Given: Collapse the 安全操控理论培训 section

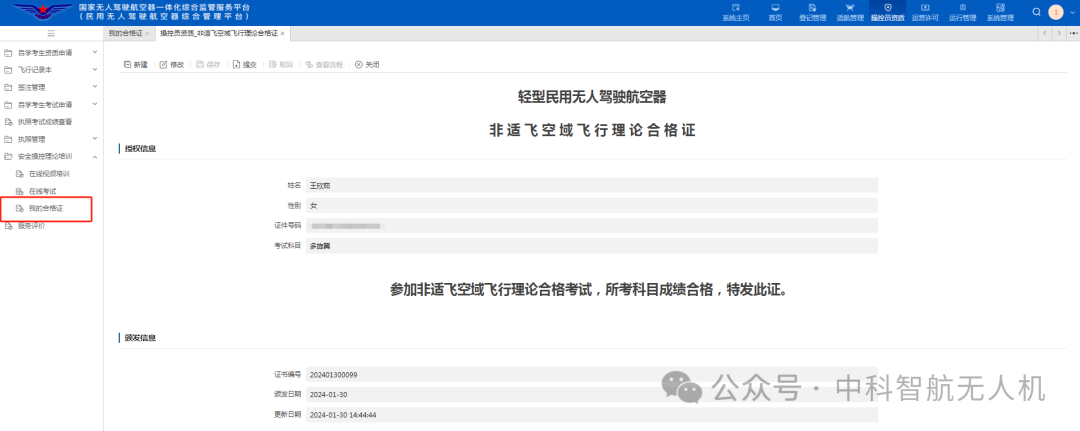Looking at the screenshot, I should [x=95, y=156].
